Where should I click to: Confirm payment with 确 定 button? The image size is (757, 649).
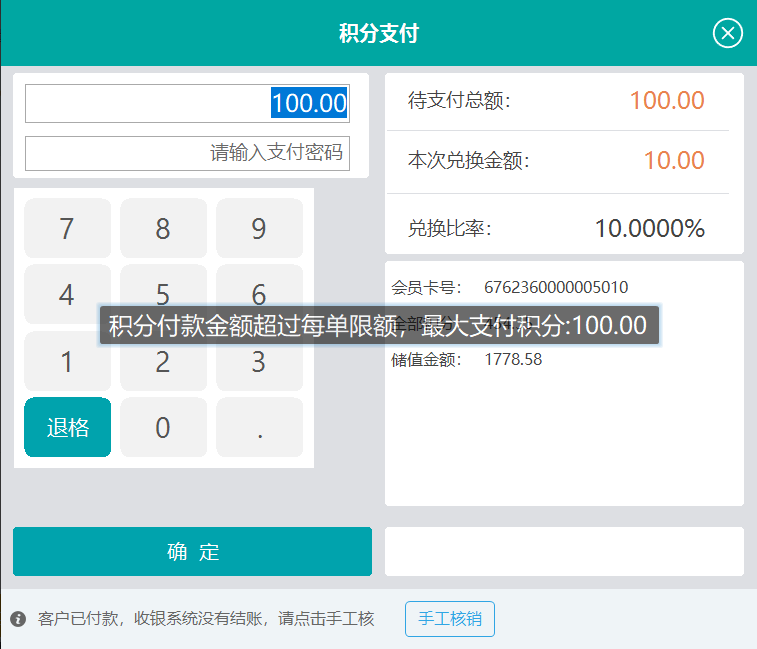coord(192,551)
